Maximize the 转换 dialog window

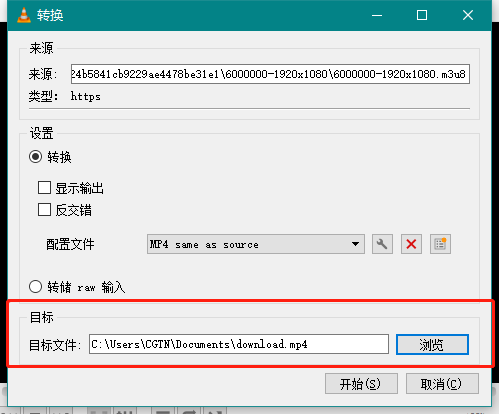(422, 15)
